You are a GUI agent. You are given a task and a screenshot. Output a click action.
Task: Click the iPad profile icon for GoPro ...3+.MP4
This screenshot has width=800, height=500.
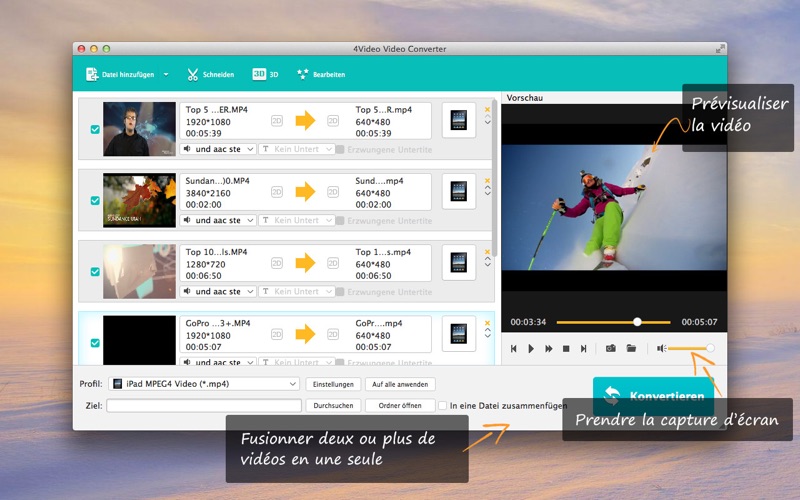click(x=459, y=334)
